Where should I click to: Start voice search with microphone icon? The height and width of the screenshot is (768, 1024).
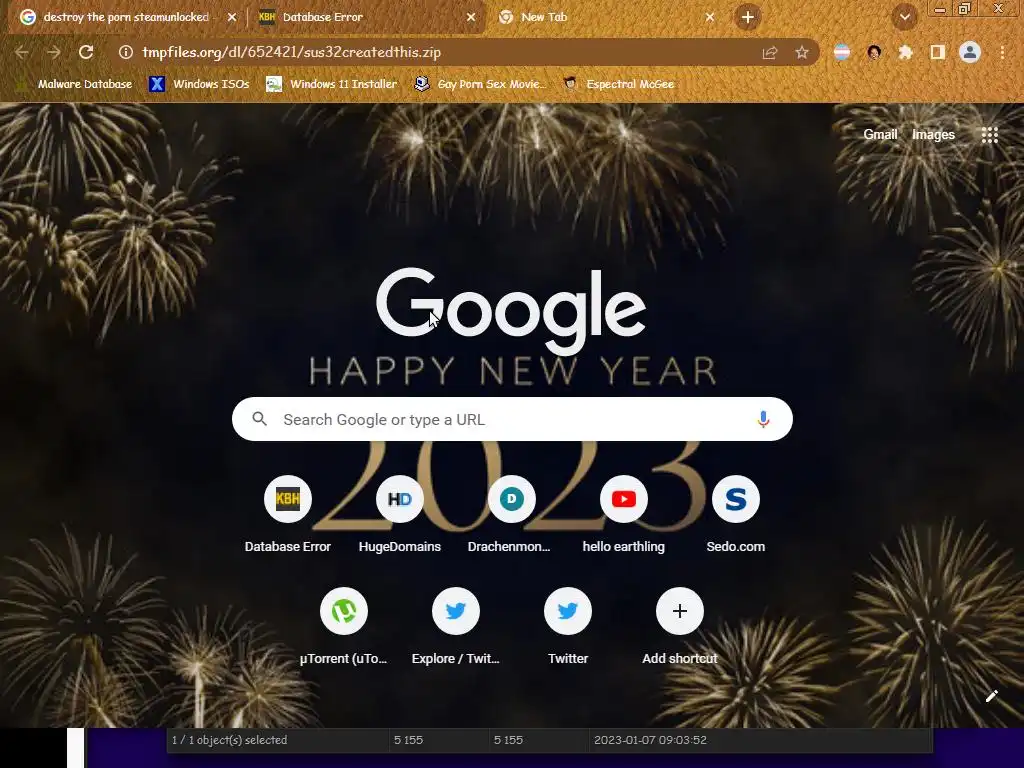point(763,419)
